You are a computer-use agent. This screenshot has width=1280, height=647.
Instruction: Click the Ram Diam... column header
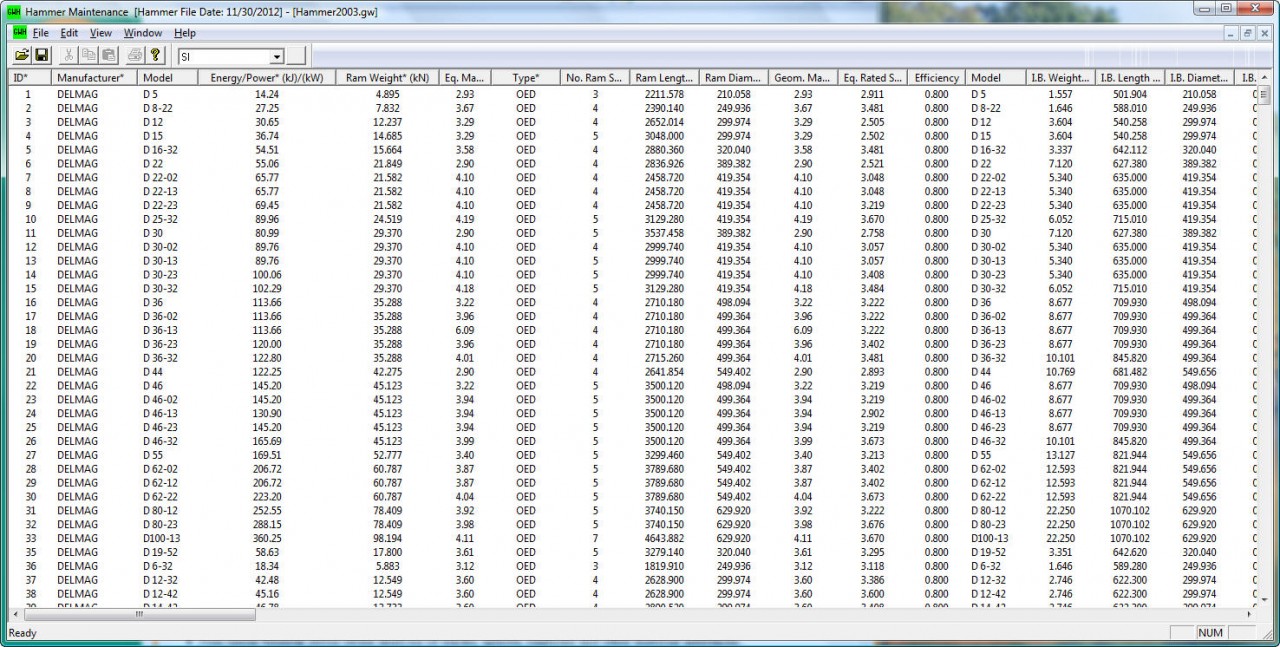tap(734, 78)
